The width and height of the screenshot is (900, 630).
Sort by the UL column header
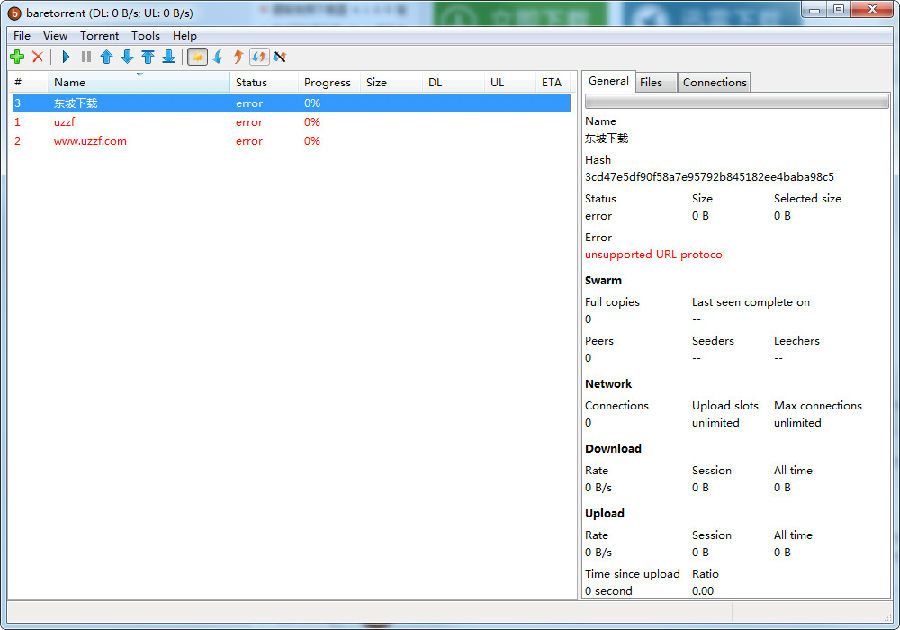[510, 82]
